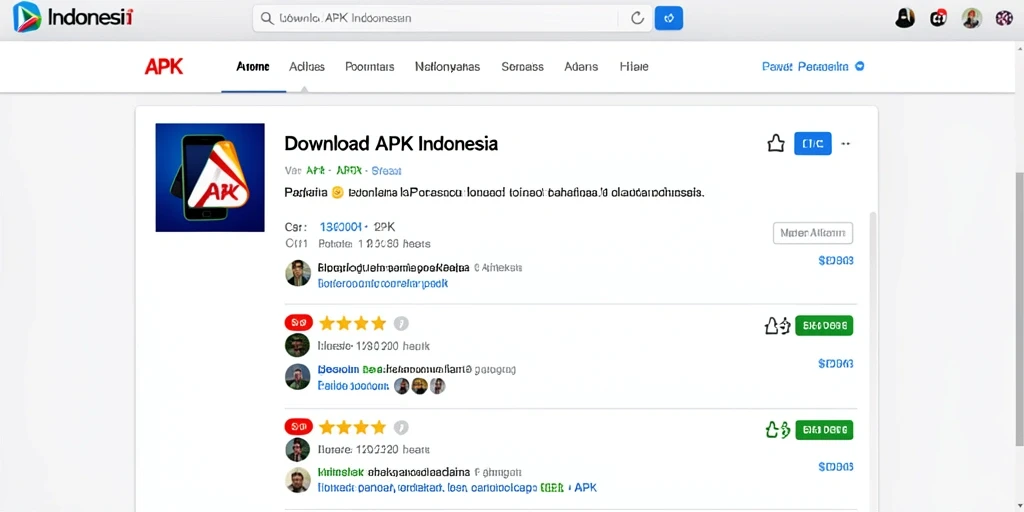Open notifications icon with red badge

938,18
